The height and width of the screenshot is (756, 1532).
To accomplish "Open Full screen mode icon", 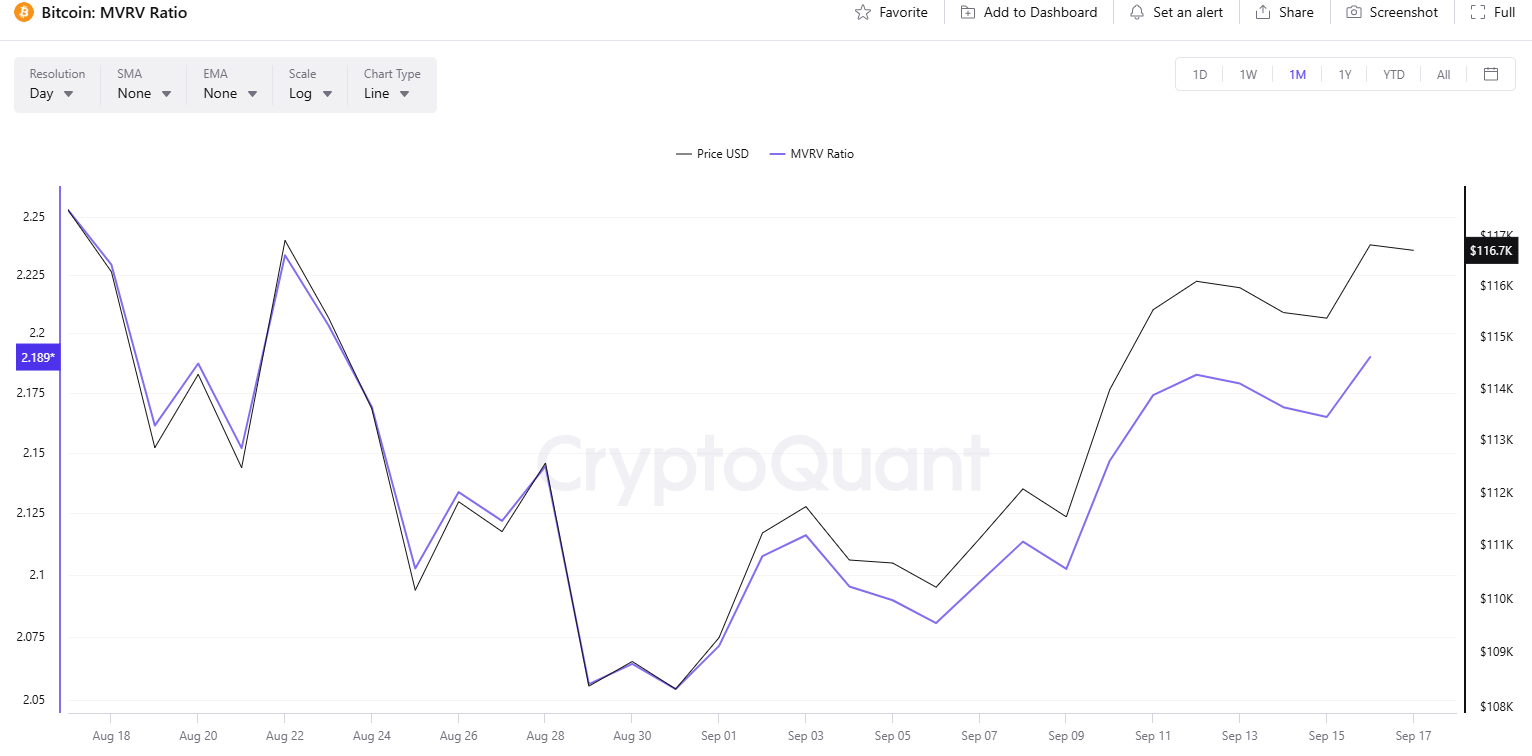I will [1478, 13].
